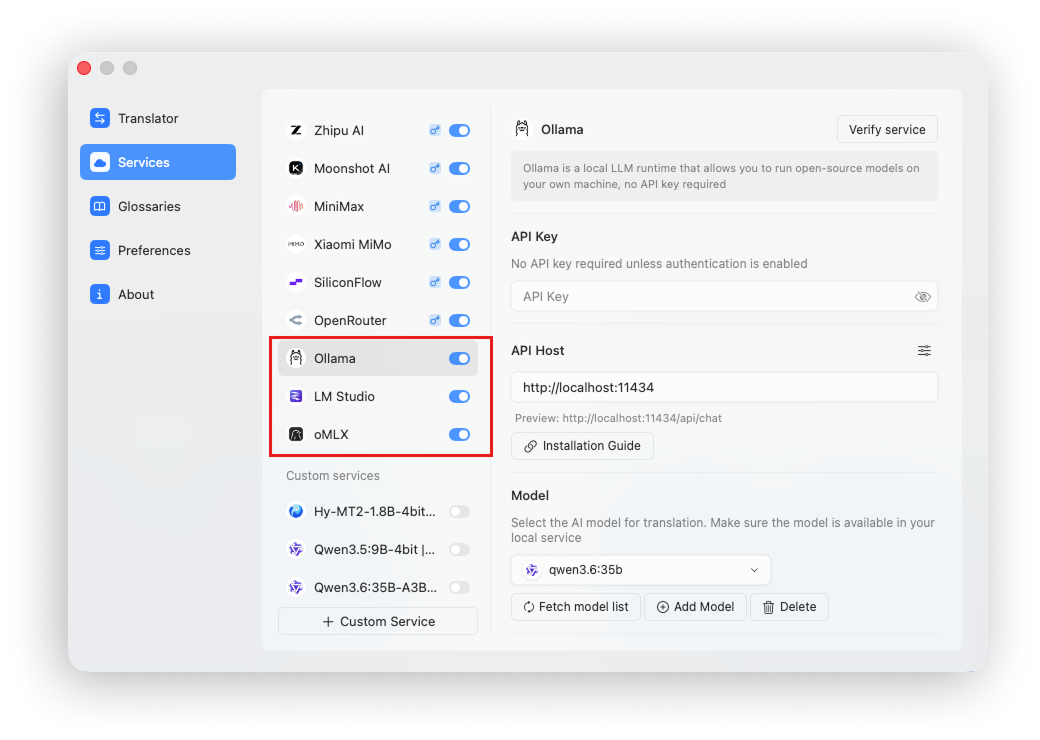Click the Verify service button
The width and height of the screenshot is (1040, 740).
(x=887, y=129)
